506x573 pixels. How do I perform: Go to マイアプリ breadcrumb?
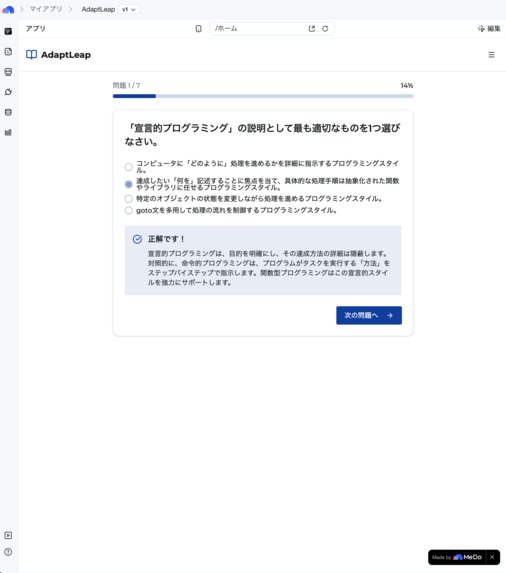(46, 9)
